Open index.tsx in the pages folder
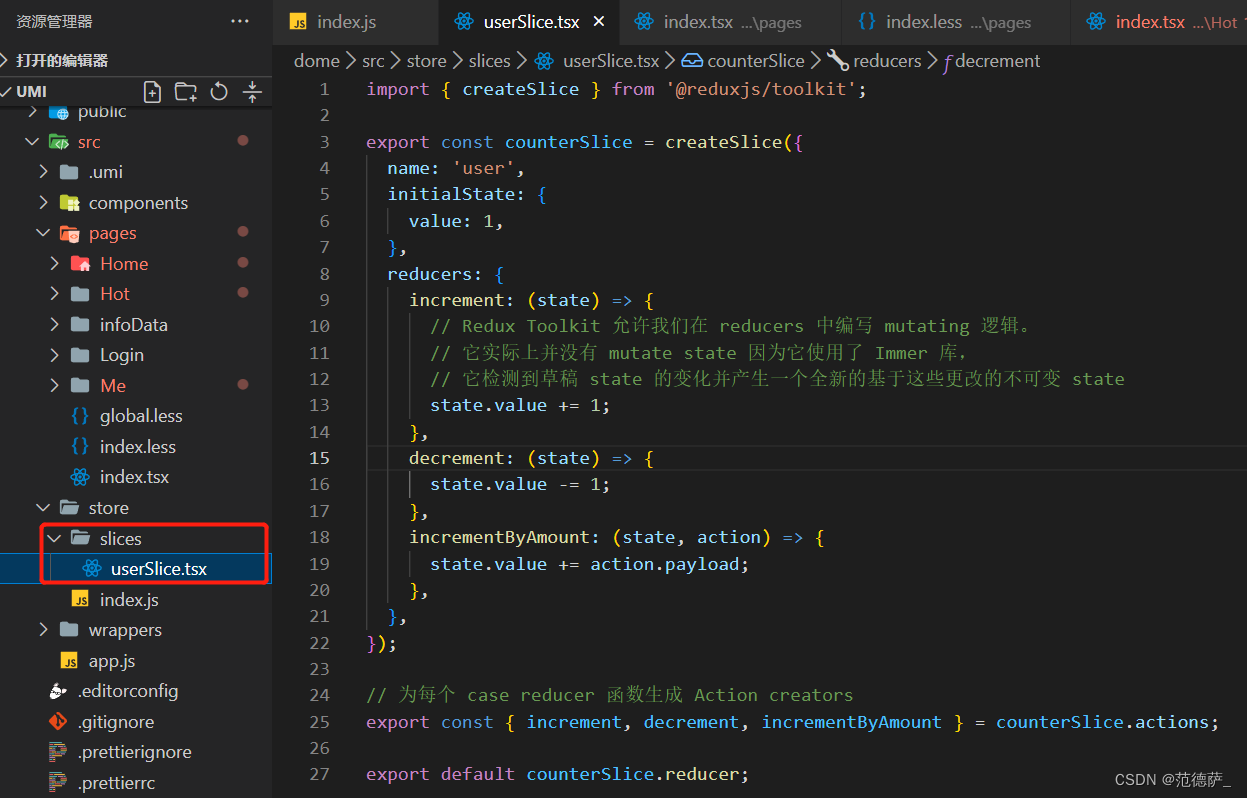1247x798 pixels. tap(134, 477)
